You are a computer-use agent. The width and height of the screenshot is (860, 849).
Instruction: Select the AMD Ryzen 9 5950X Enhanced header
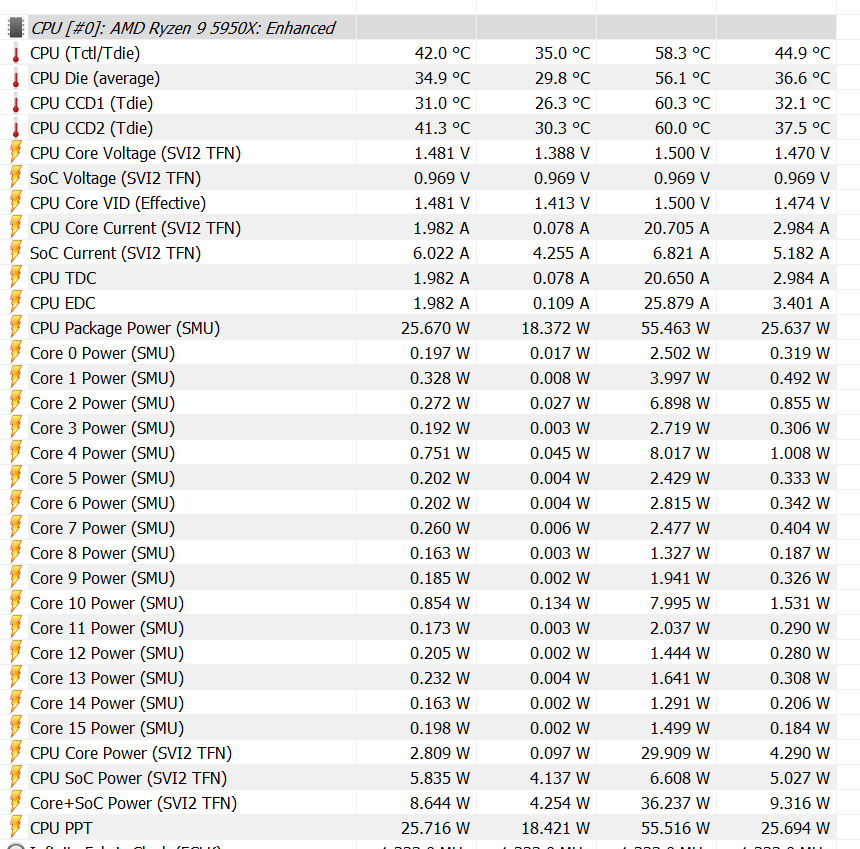click(183, 28)
